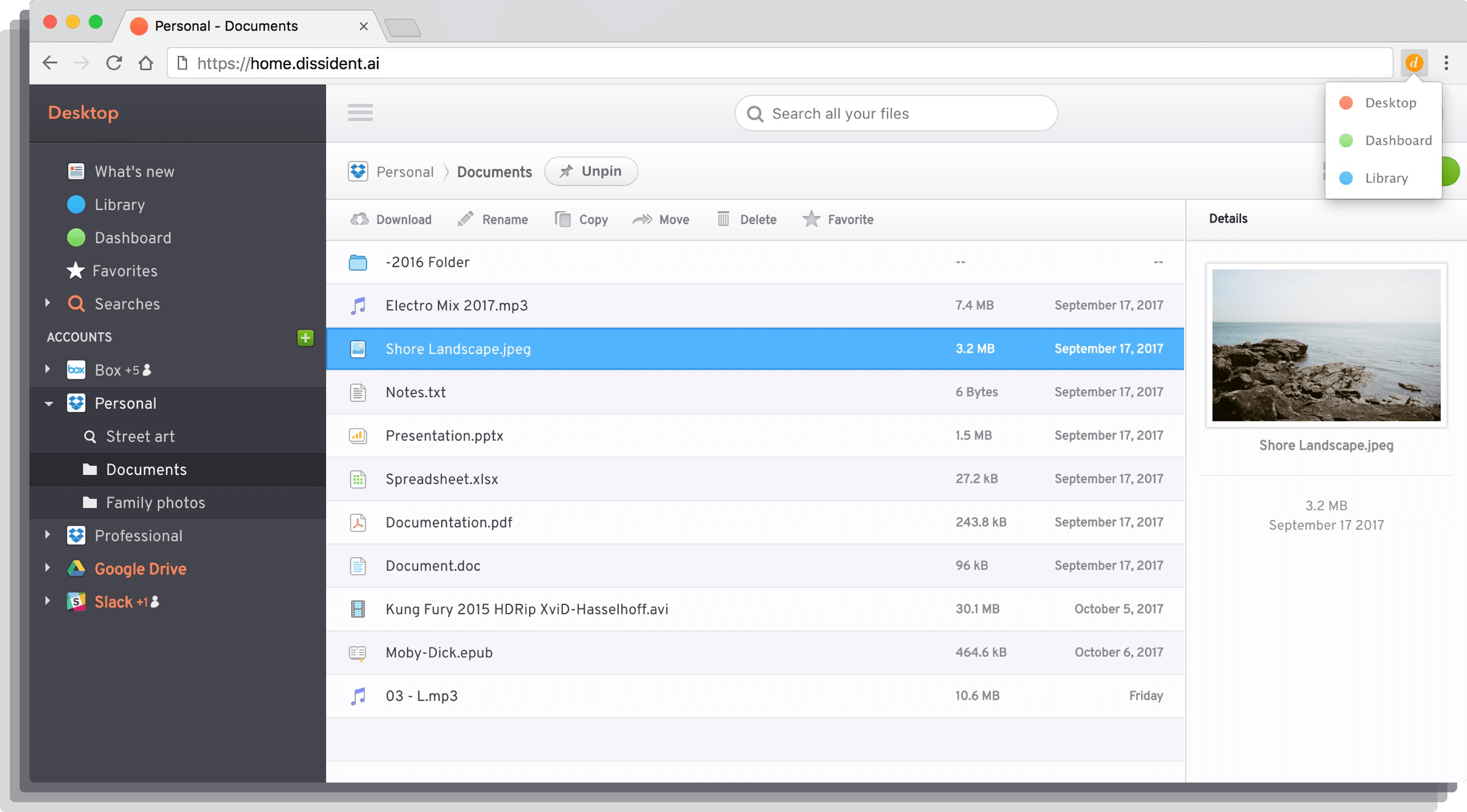Select the Documents folder in sidebar

[x=178, y=470]
